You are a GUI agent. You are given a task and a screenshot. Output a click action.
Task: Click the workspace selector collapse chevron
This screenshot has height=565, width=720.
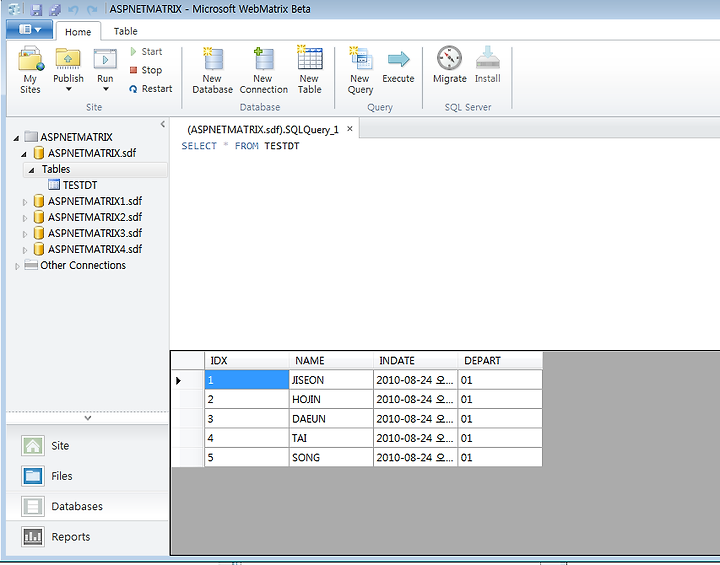point(88,418)
